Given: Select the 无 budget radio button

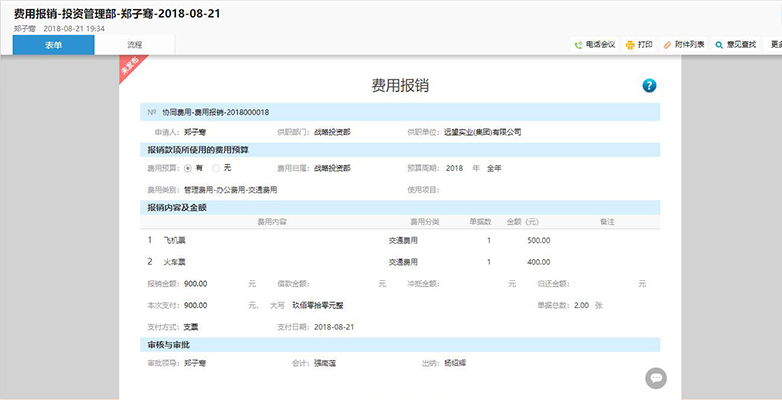Looking at the screenshot, I should point(216,169).
